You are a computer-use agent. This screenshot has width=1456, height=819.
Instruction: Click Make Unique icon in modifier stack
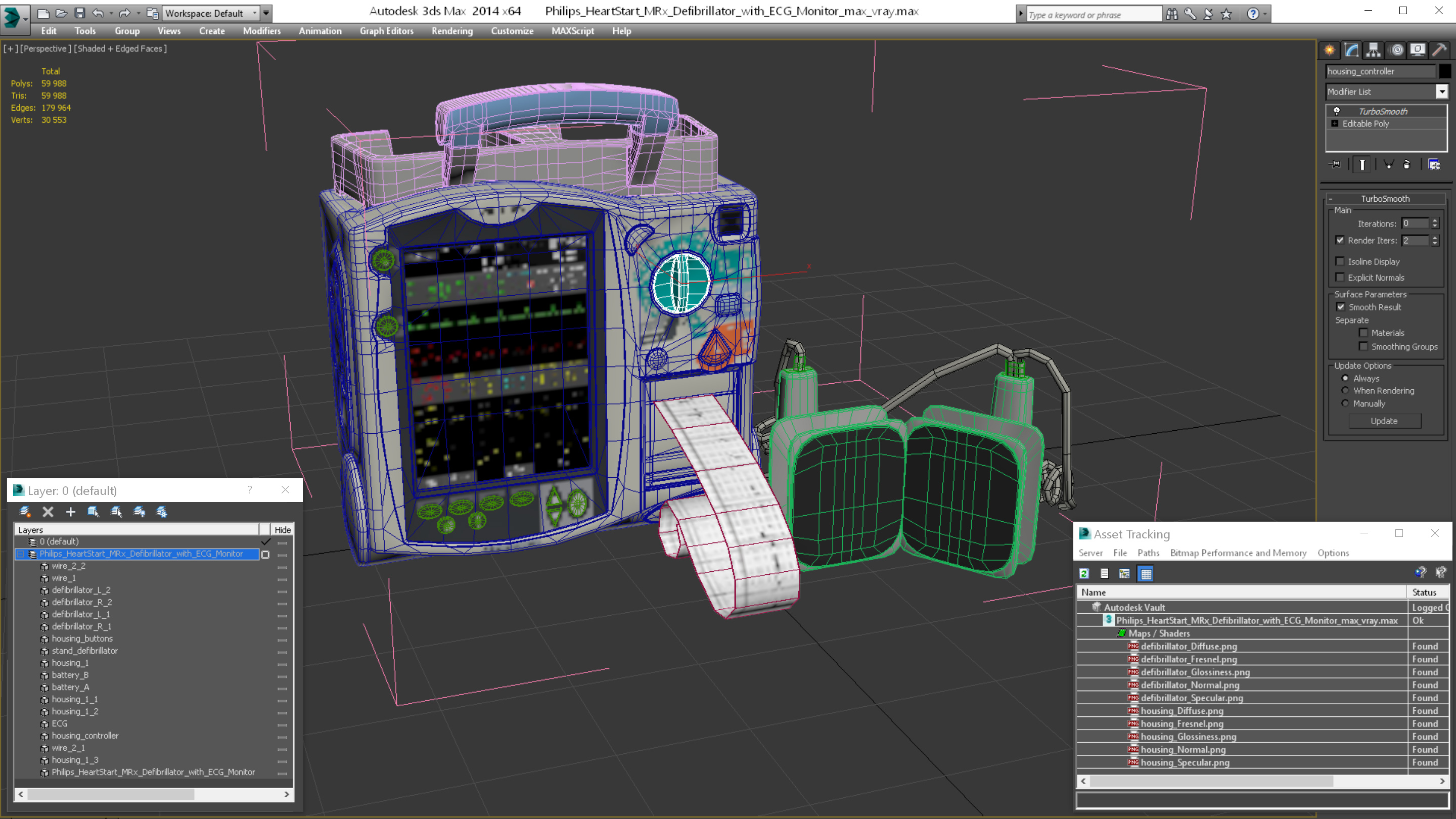[x=1388, y=164]
